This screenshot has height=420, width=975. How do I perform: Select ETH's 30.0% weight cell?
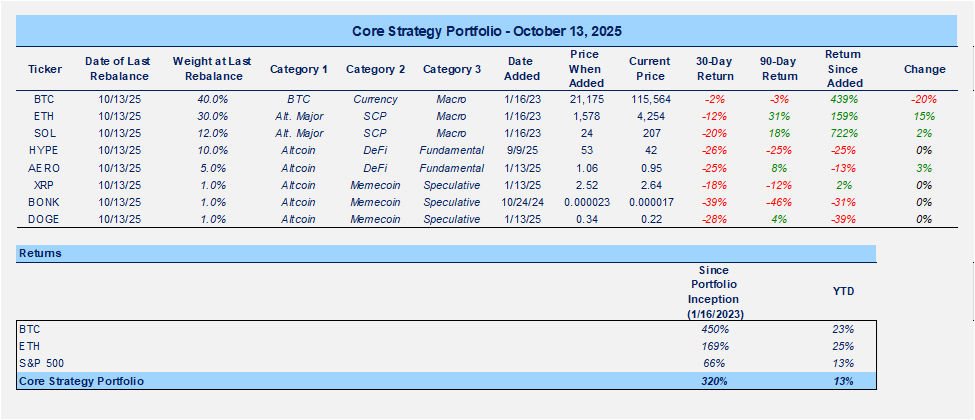[207, 116]
